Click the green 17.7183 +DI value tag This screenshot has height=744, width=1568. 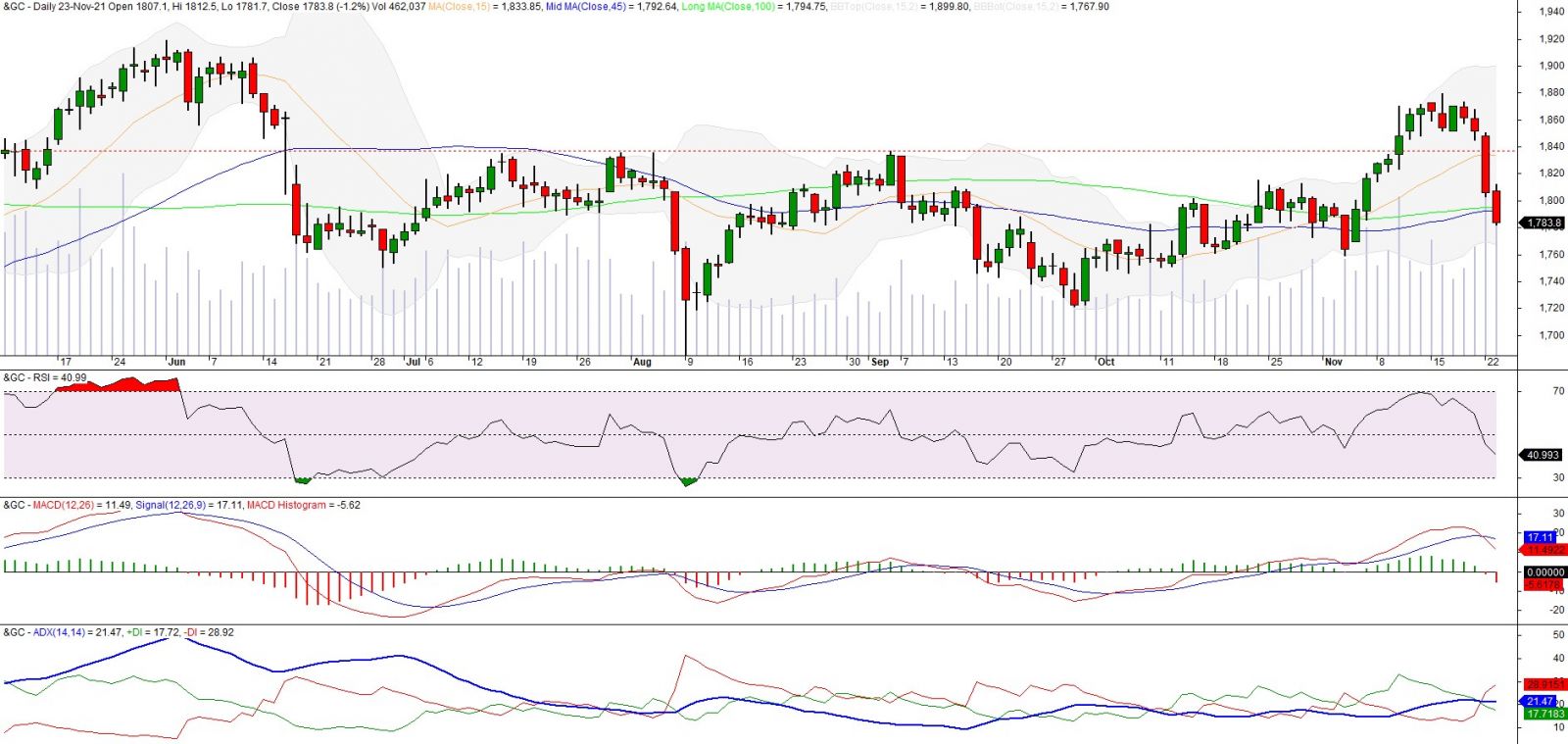pyautogui.click(x=1545, y=714)
